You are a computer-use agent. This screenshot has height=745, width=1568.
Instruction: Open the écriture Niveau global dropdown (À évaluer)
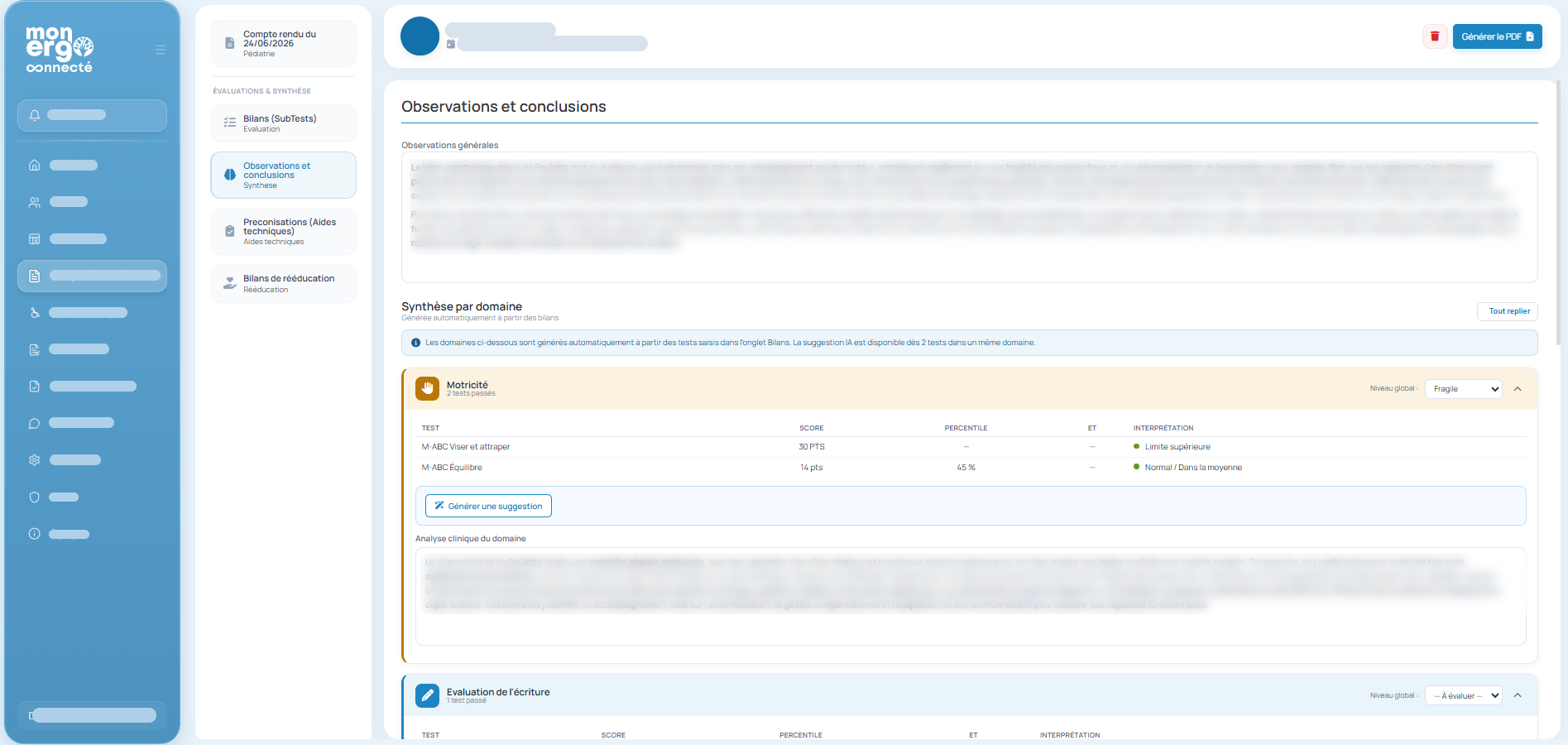point(1463,696)
